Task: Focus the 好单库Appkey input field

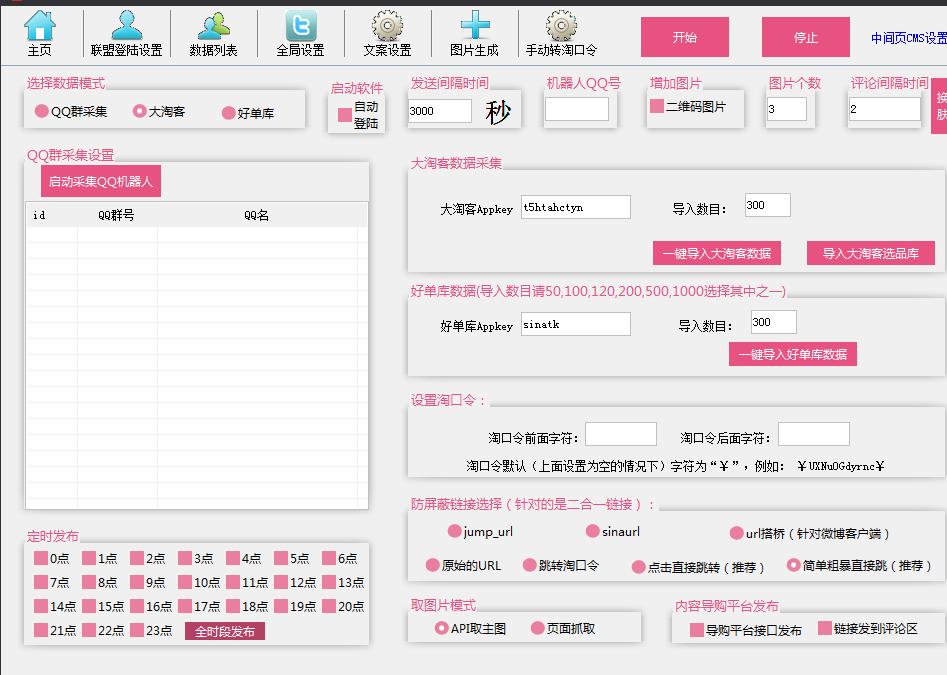Action: coord(576,324)
